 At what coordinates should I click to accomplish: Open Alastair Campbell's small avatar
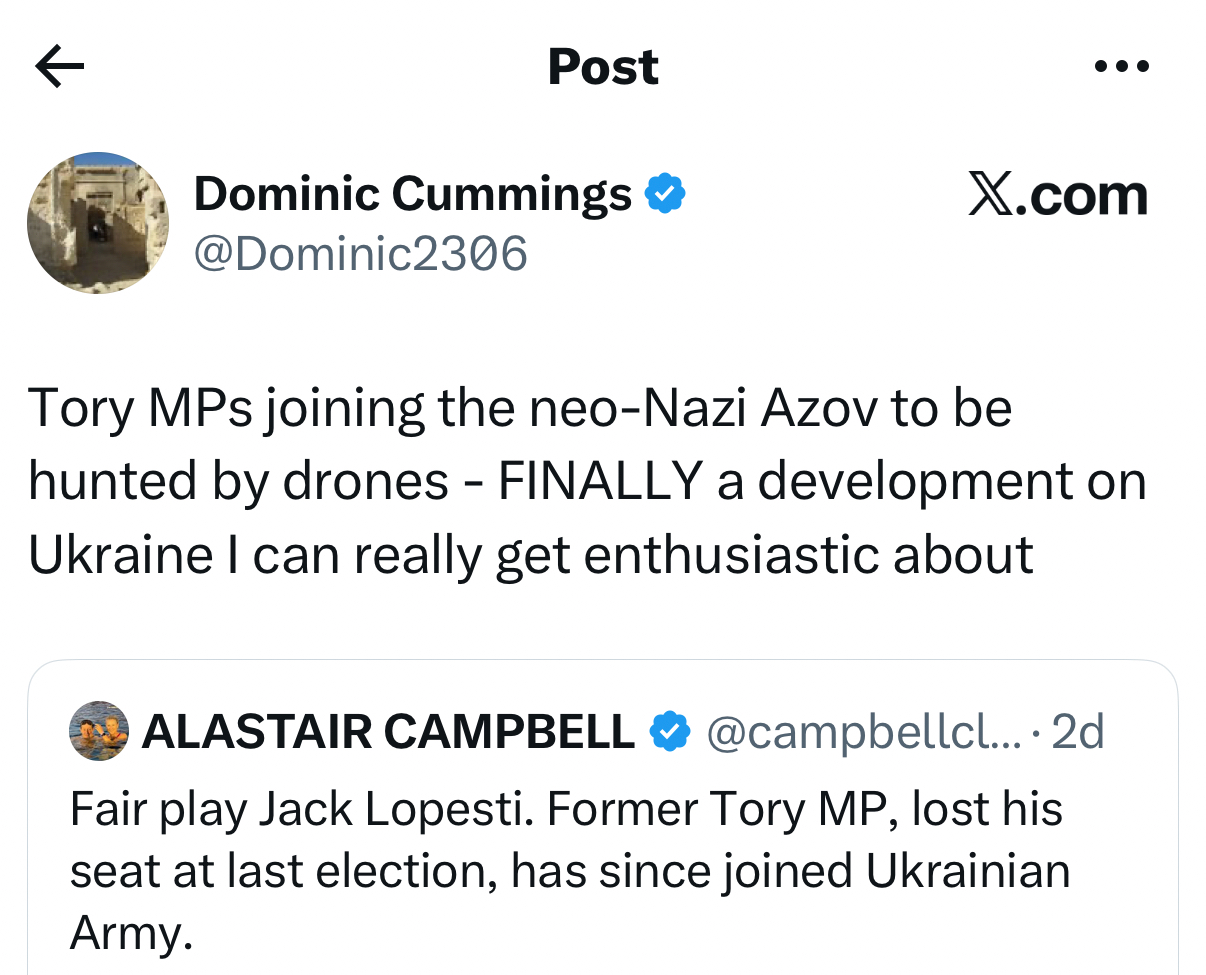(x=99, y=731)
